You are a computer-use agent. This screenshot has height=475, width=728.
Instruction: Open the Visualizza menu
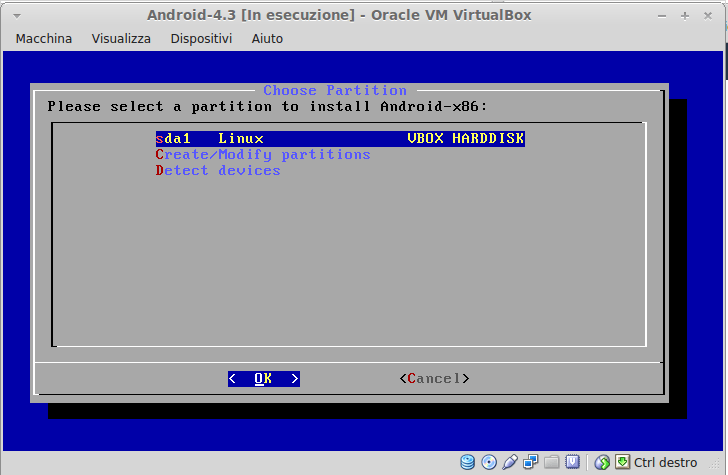tap(121, 39)
